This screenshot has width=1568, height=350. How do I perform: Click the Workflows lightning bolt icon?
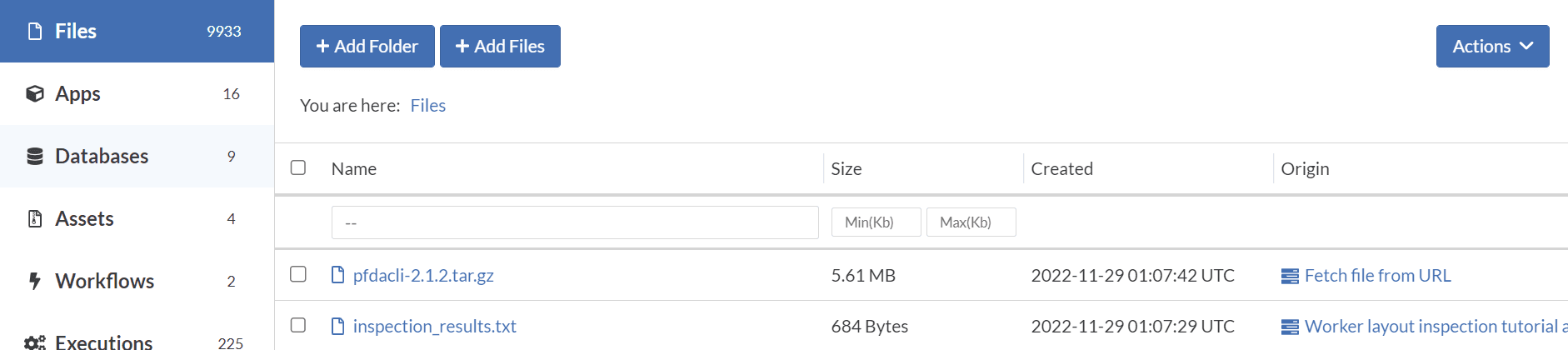point(35,281)
